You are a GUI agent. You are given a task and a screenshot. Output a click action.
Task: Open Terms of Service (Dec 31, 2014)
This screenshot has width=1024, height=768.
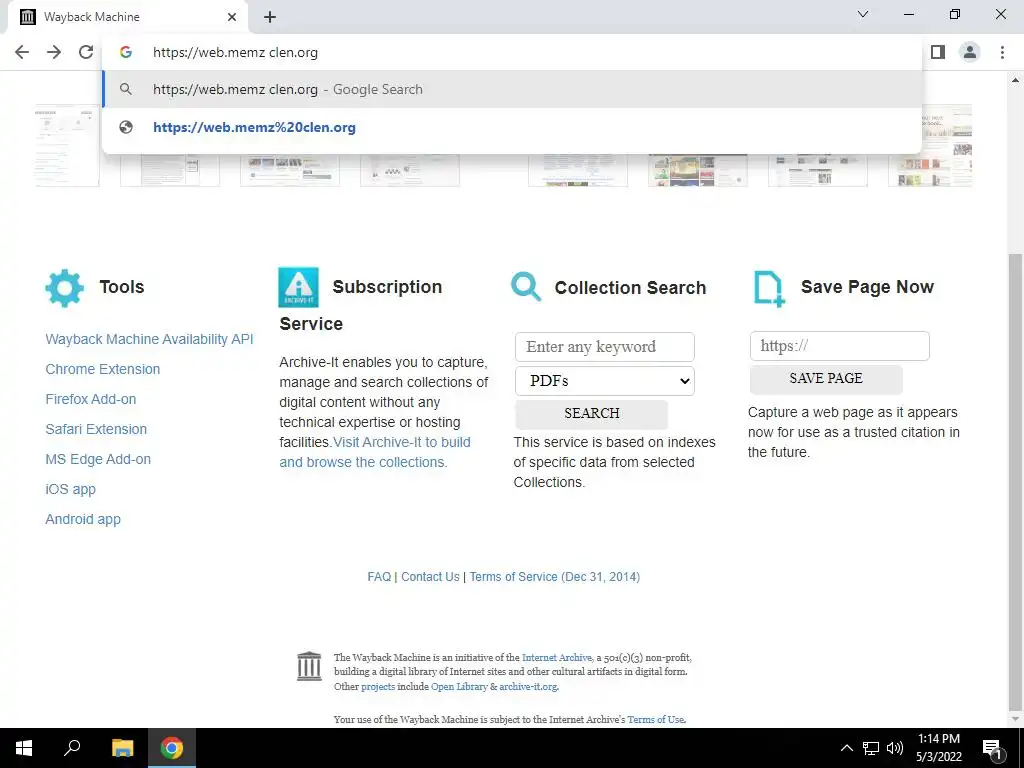(x=554, y=577)
